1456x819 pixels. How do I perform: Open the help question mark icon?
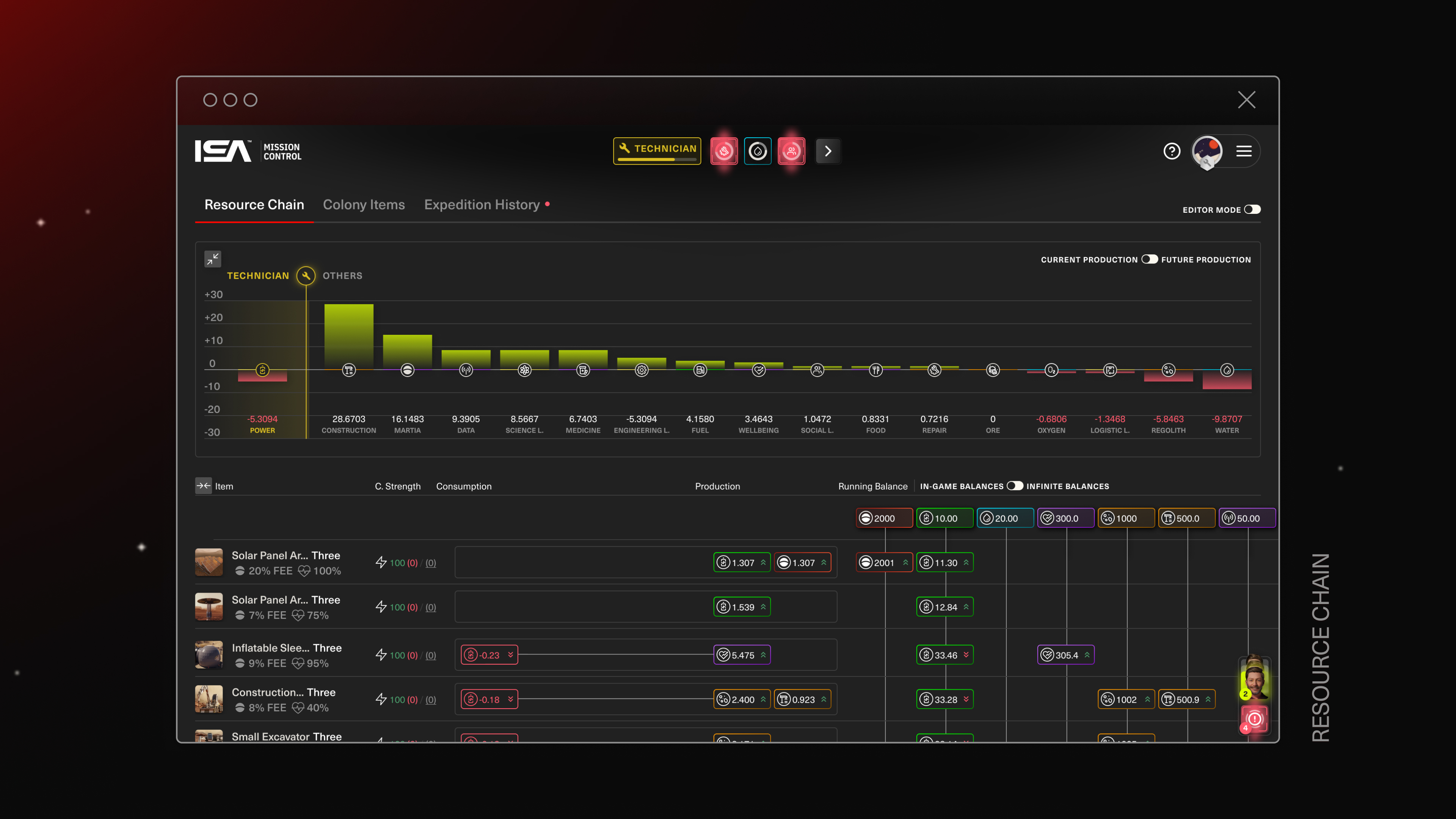(x=1172, y=152)
